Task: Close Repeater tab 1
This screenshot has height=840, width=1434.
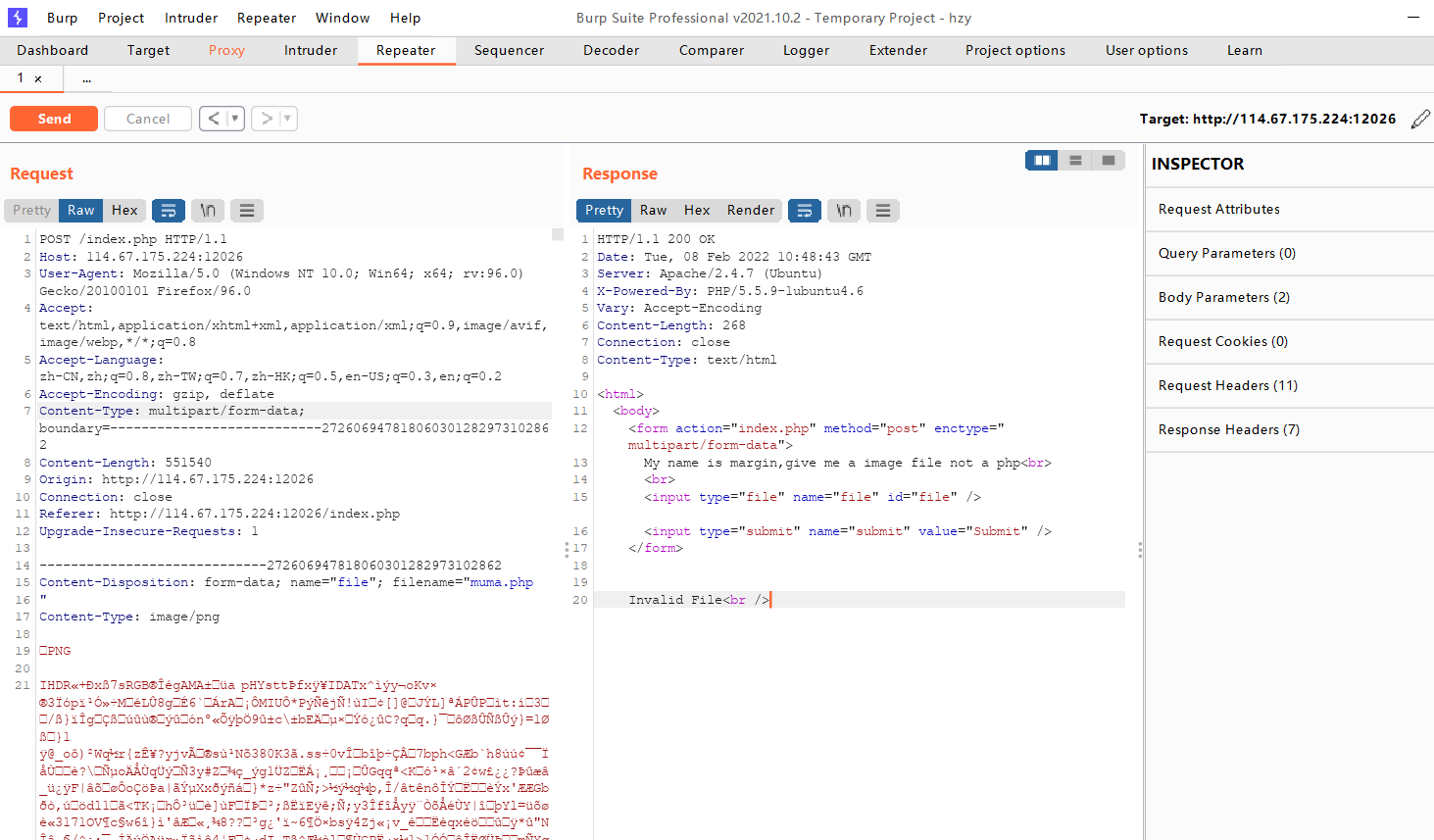Action: pos(38,78)
